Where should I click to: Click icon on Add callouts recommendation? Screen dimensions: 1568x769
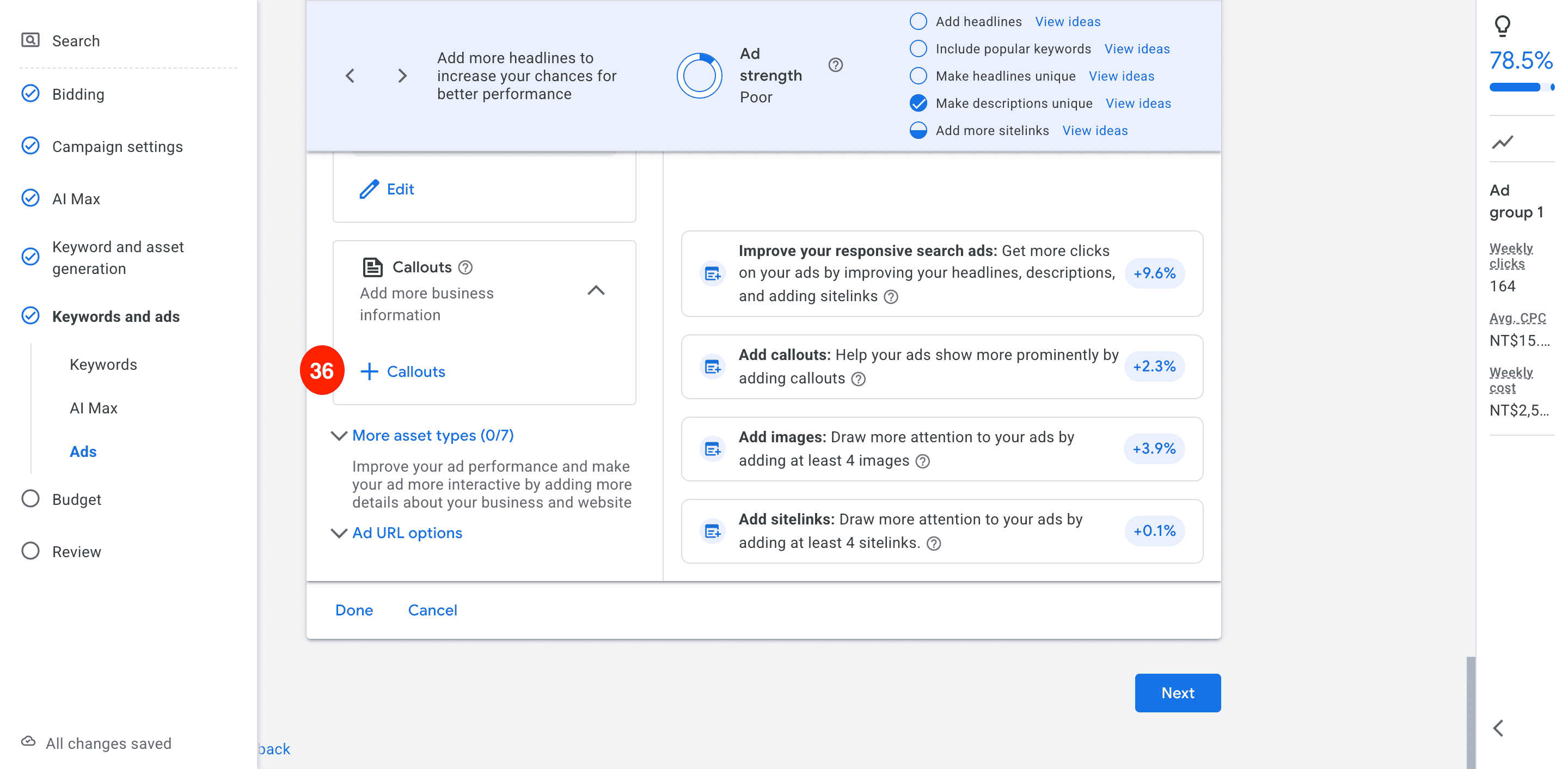tap(712, 367)
